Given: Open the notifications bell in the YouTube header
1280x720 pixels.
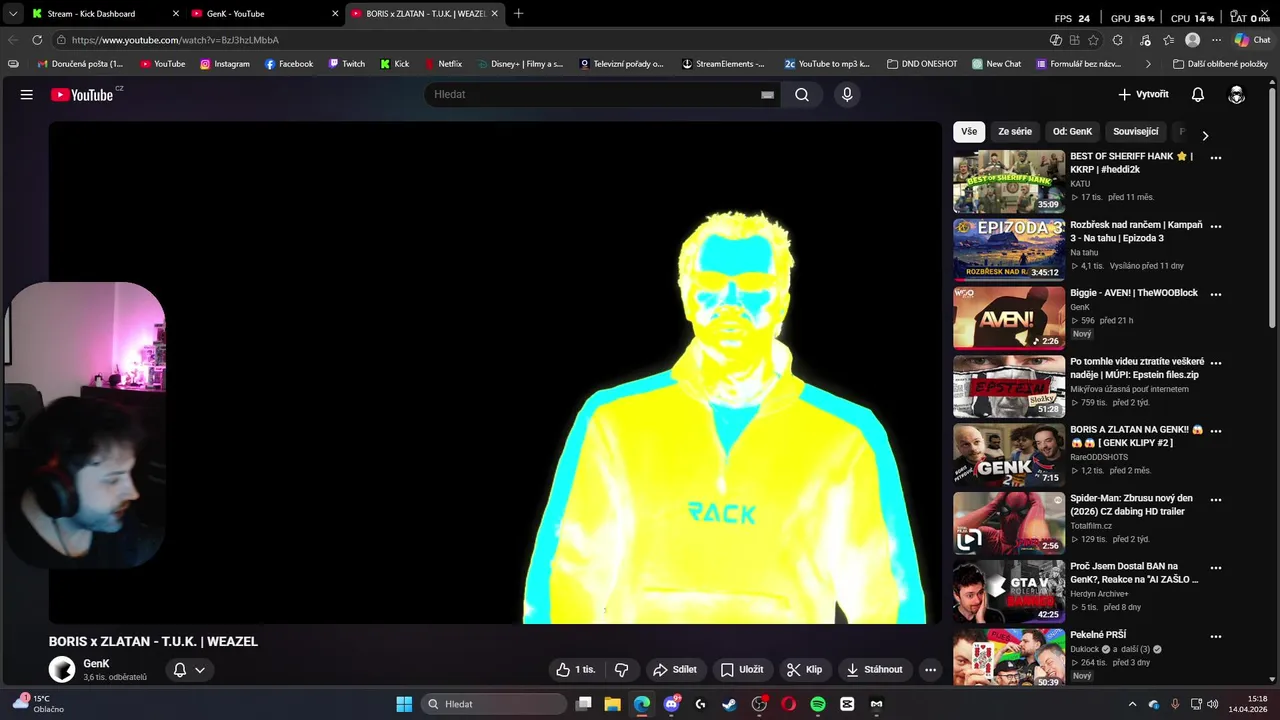Looking at the screenshot, I should click(x=1198, y=95).
